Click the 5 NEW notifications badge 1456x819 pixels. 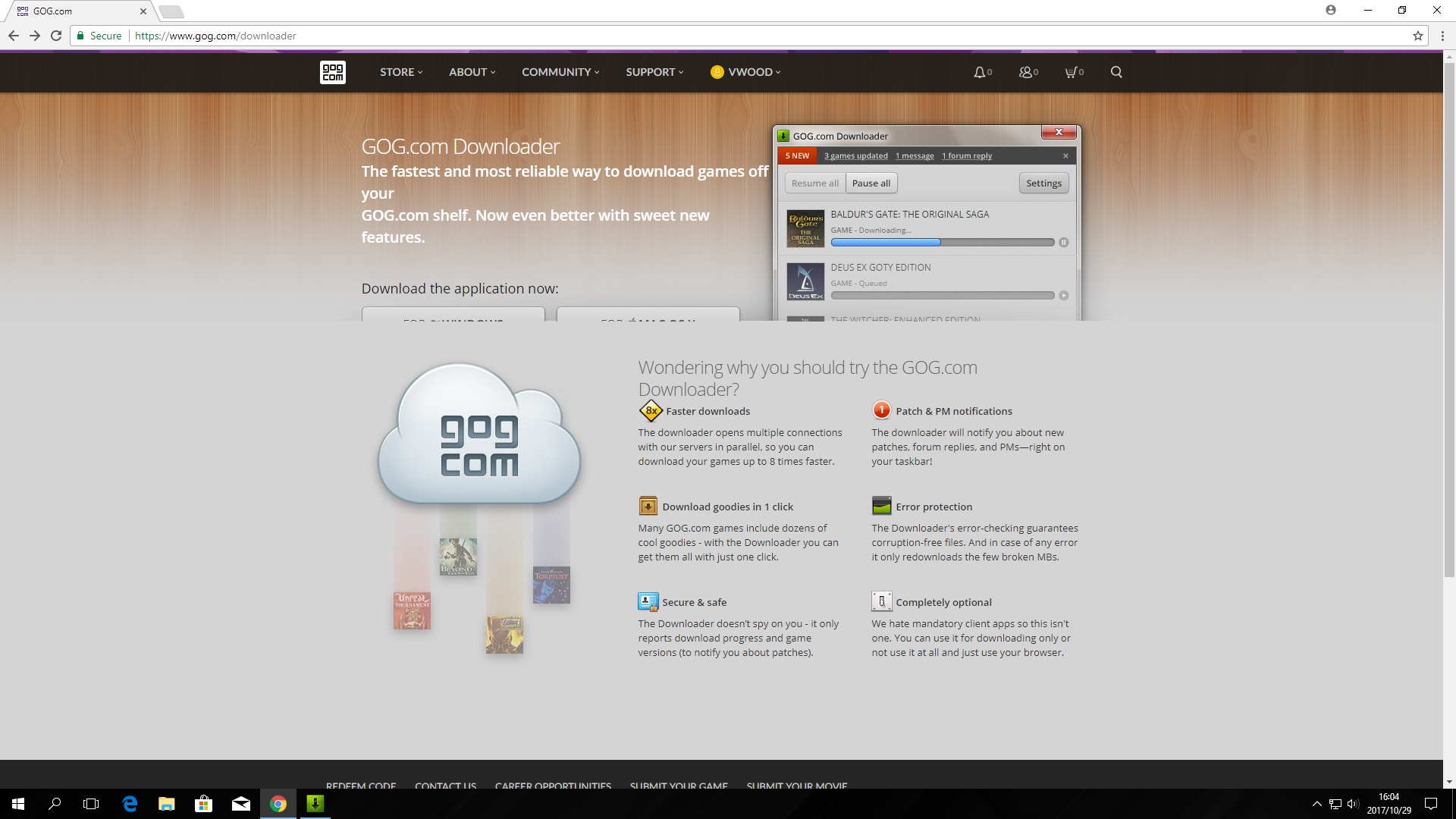tap(797, 155)
